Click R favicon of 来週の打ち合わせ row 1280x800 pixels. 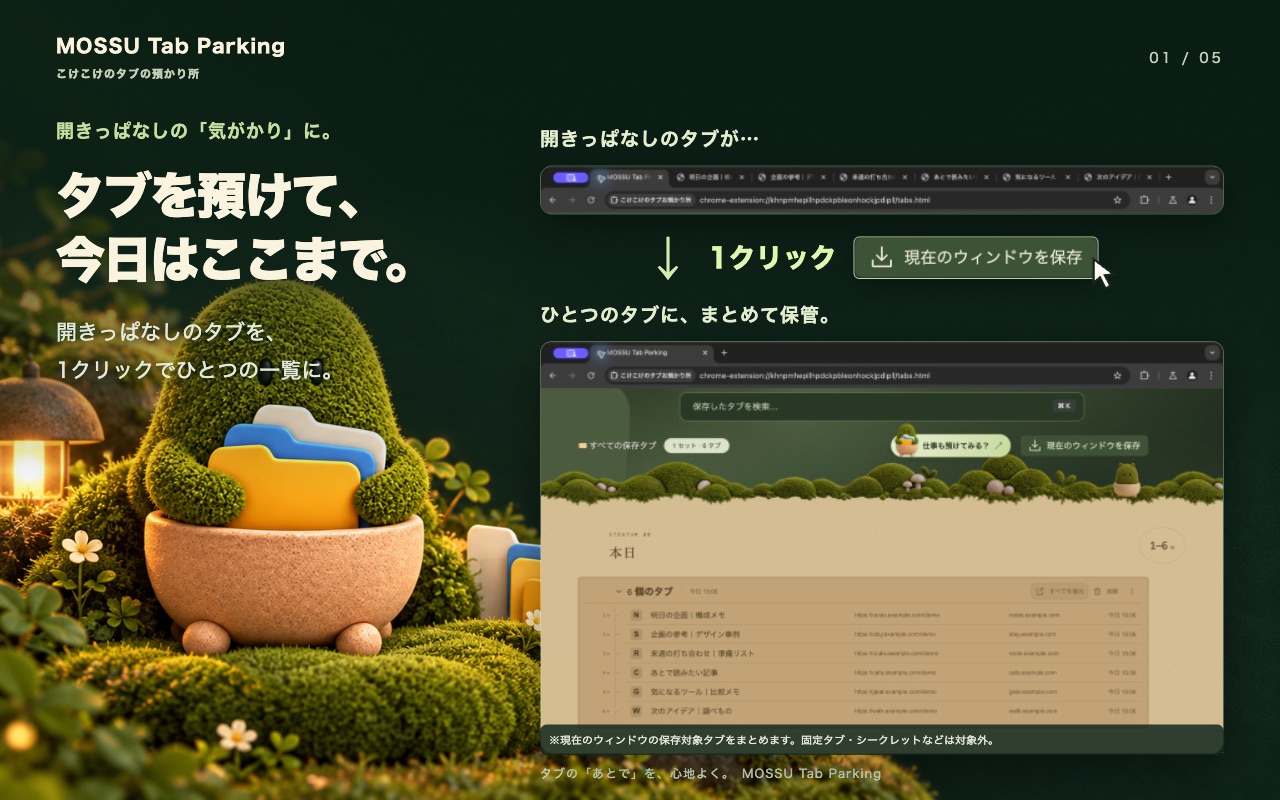click(636, 653)
